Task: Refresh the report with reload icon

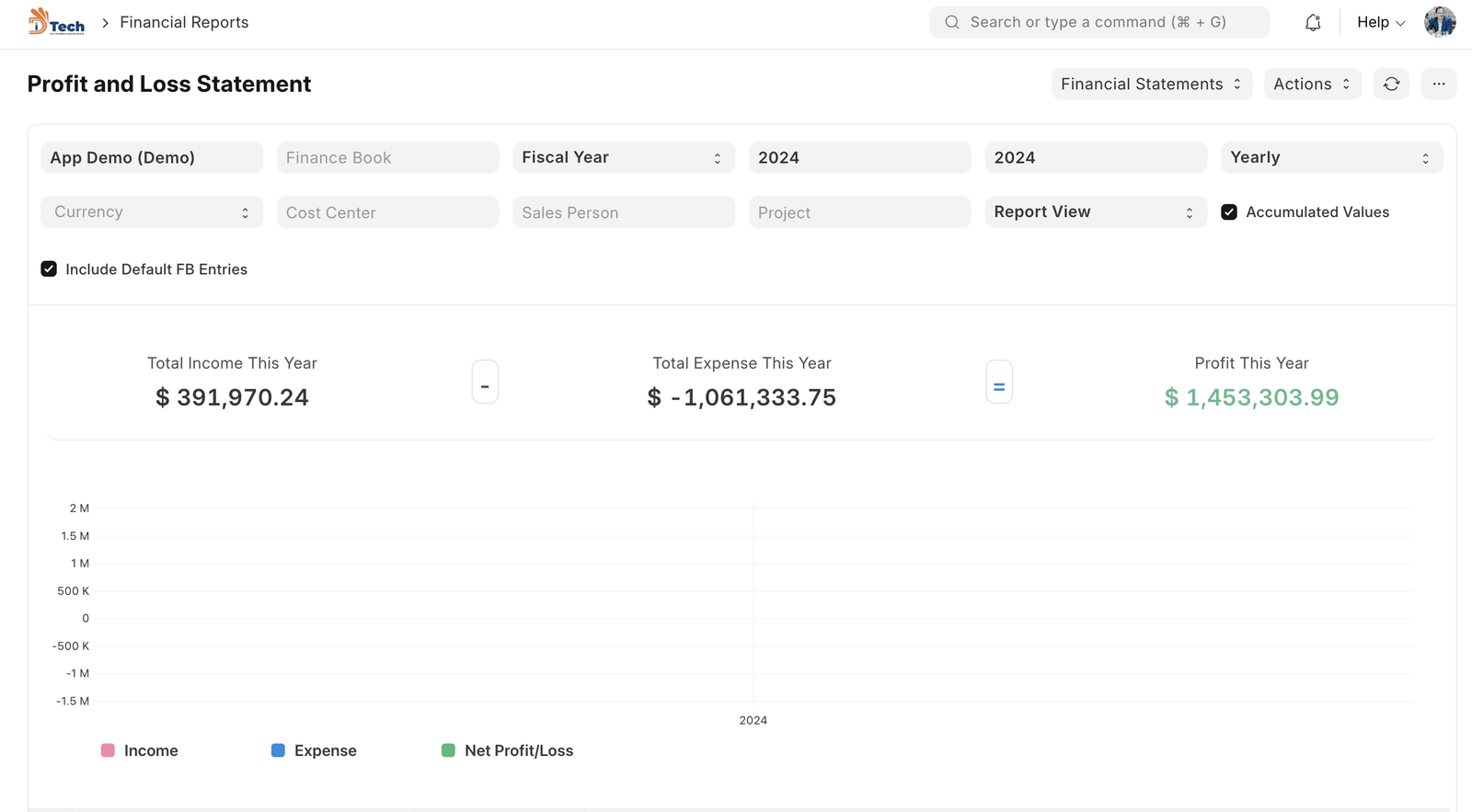Action: tap(1391, 84)
